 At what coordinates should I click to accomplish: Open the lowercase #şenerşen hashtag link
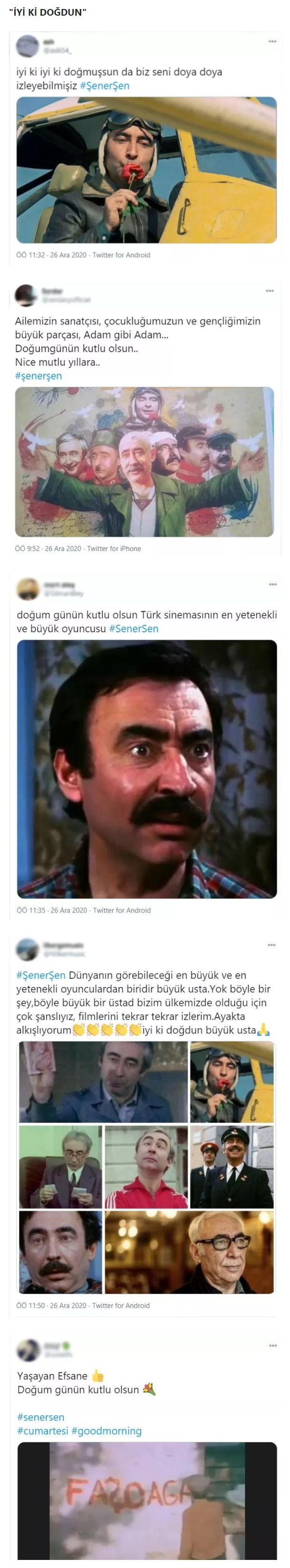(x=38, y=376)
